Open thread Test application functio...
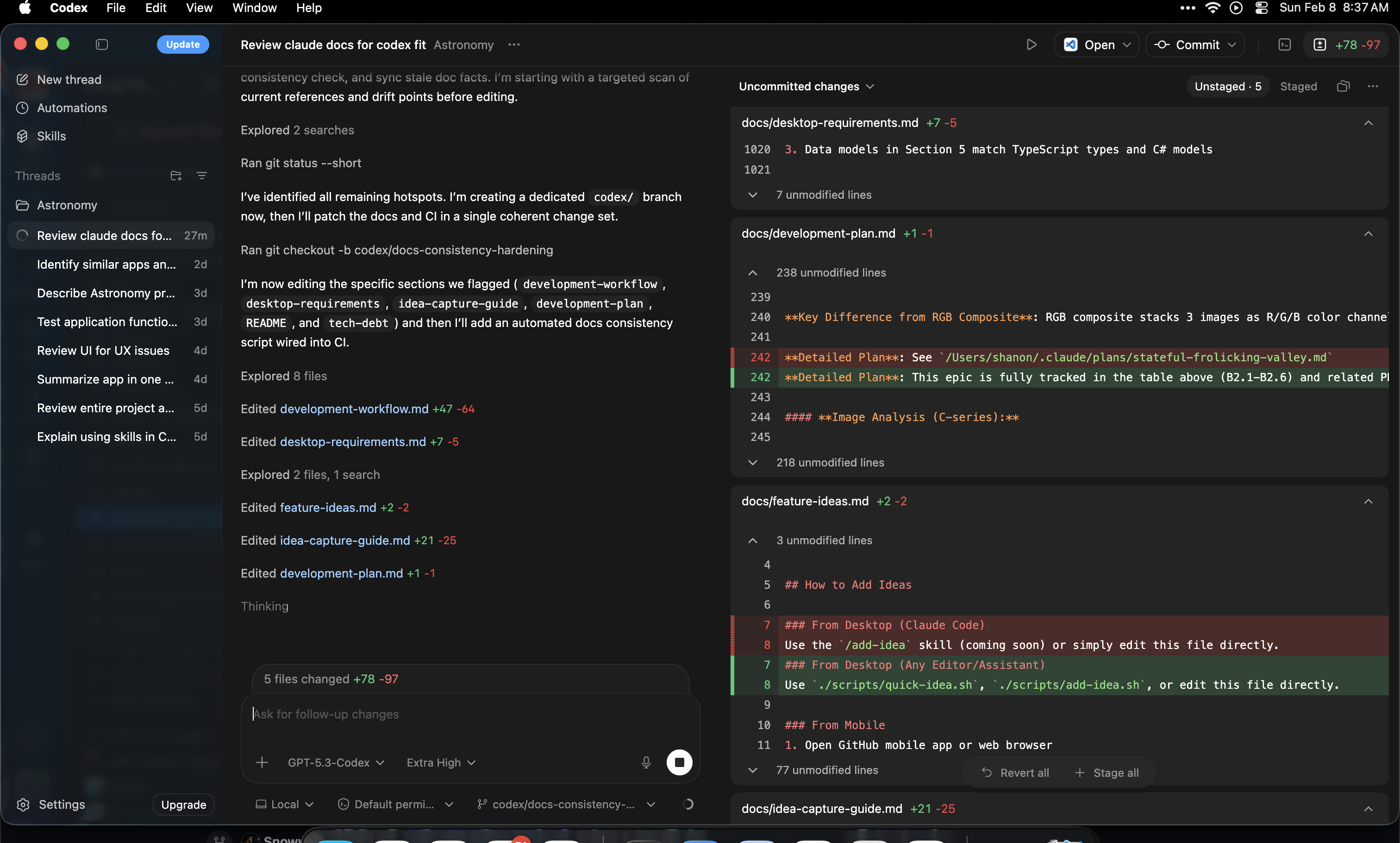1400x843 pixels. tap(111, 321)
